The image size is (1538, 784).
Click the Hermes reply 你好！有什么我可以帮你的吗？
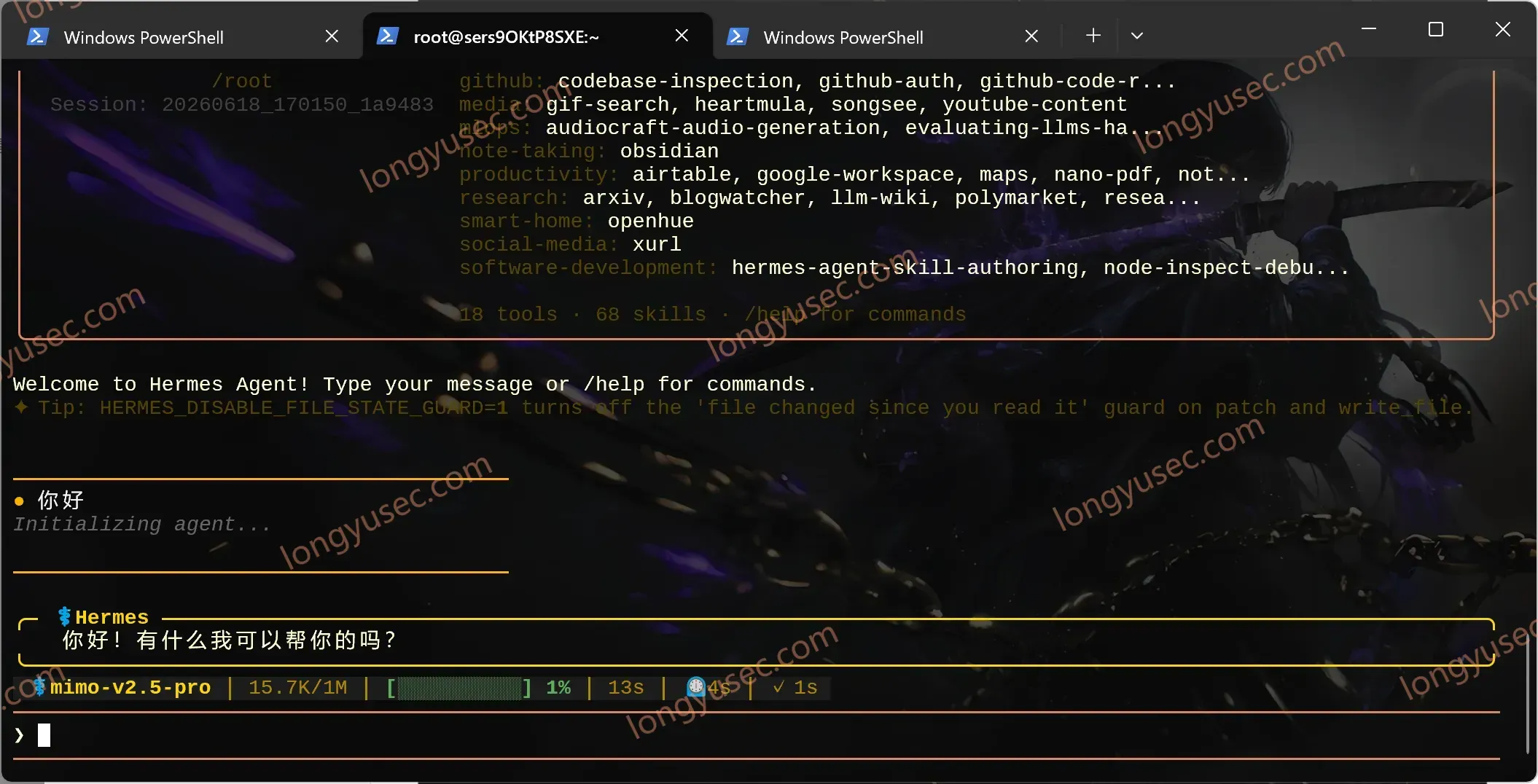[x=229, y=640]
